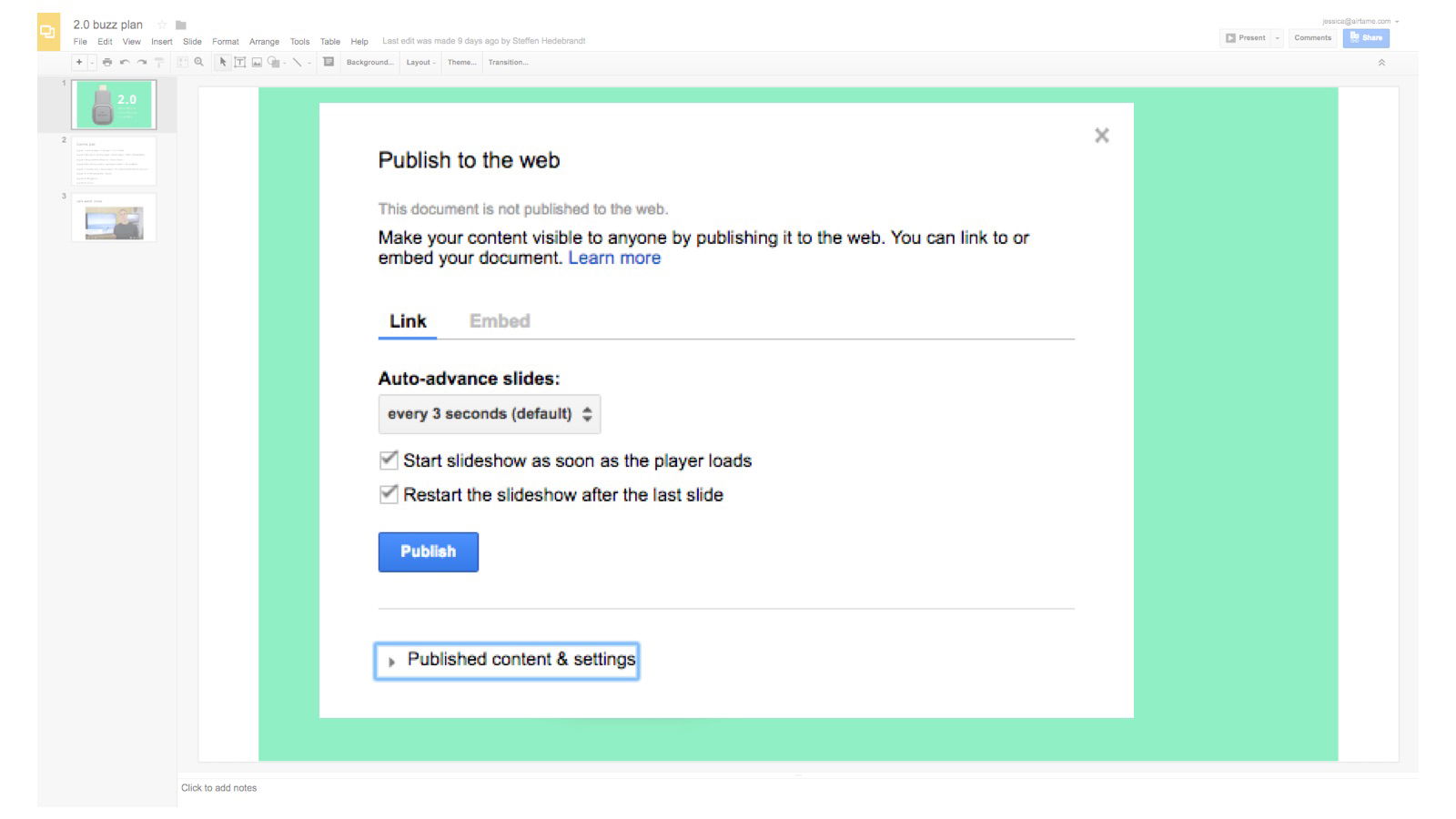The height and width of the screenshot is (819, 1456).
Task: Click the print icon in the toolbar
Action: [x=107, y=62]
